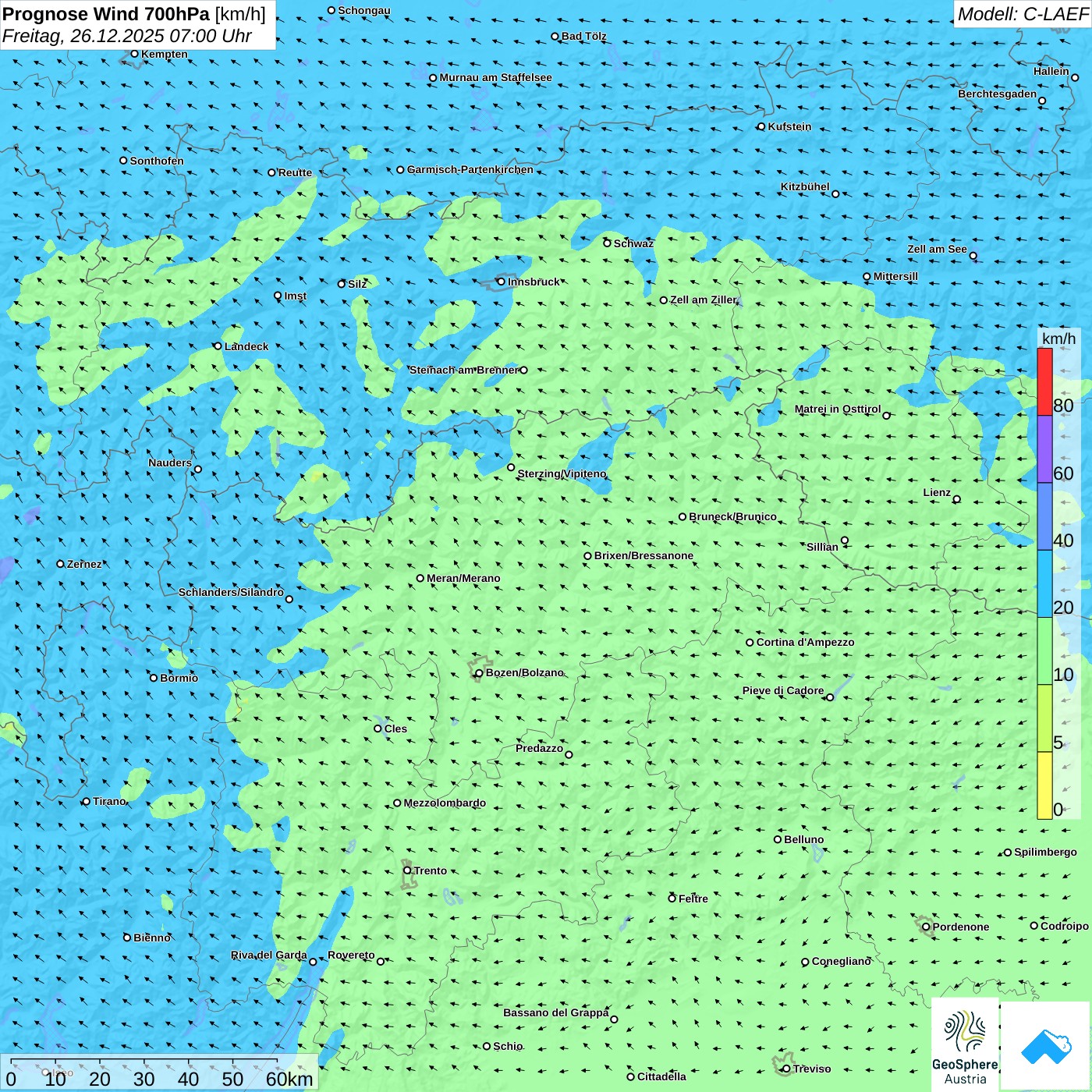Click the 'Kitzbühel' map label
The image size is (1092, 1092).
805,187
